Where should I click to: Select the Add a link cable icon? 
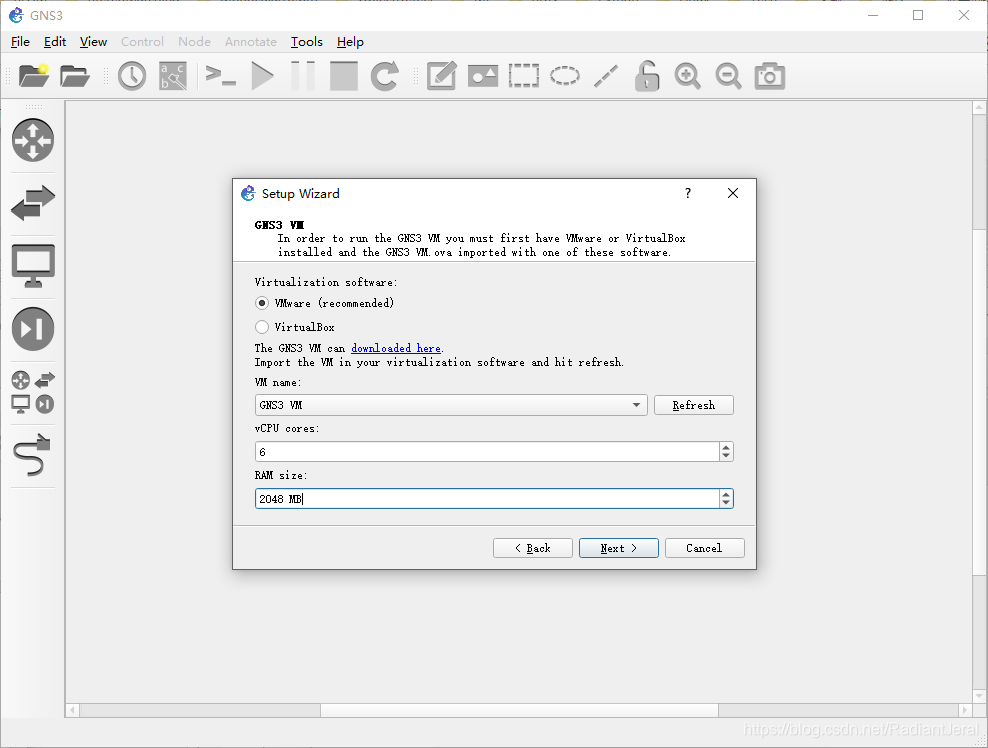tap(32, 455)
